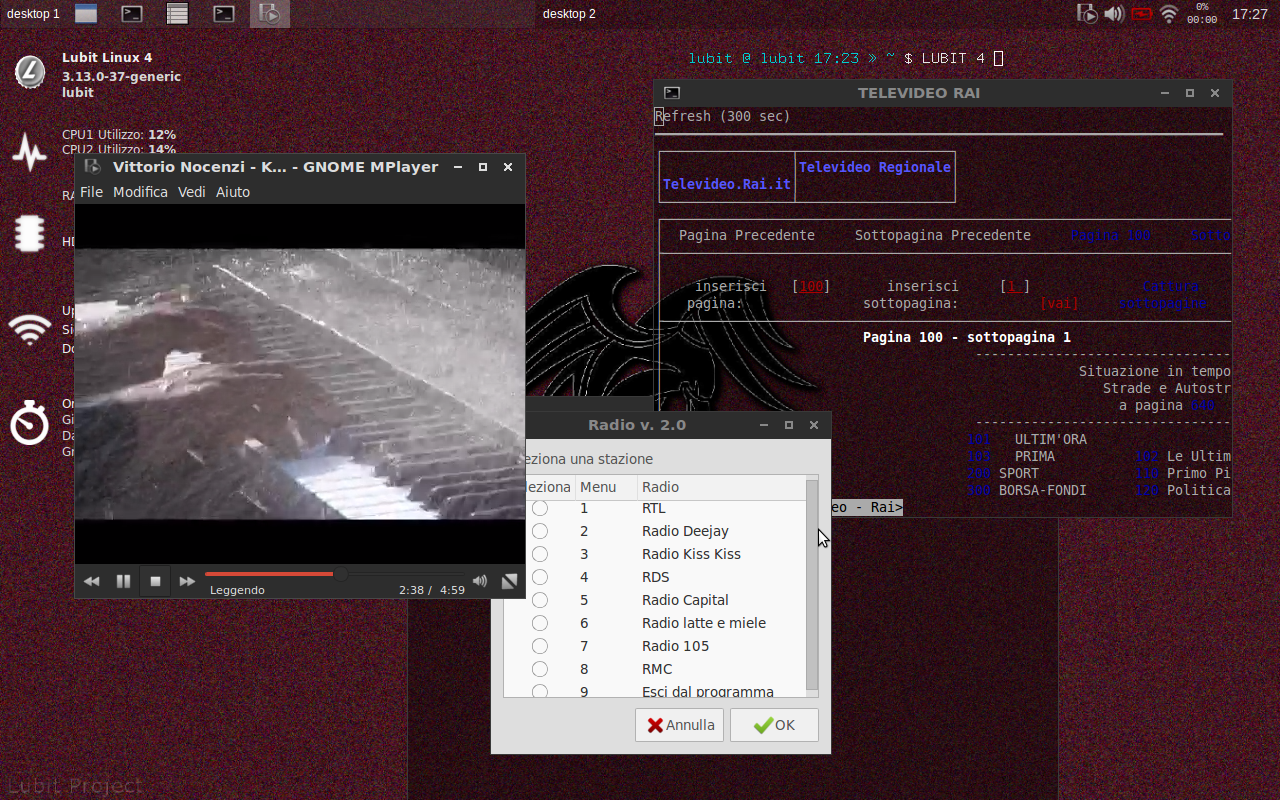Go to Pagina Precedente in Televideo
The width and height of the screenshot is (1280, 800).
point(747,235)
